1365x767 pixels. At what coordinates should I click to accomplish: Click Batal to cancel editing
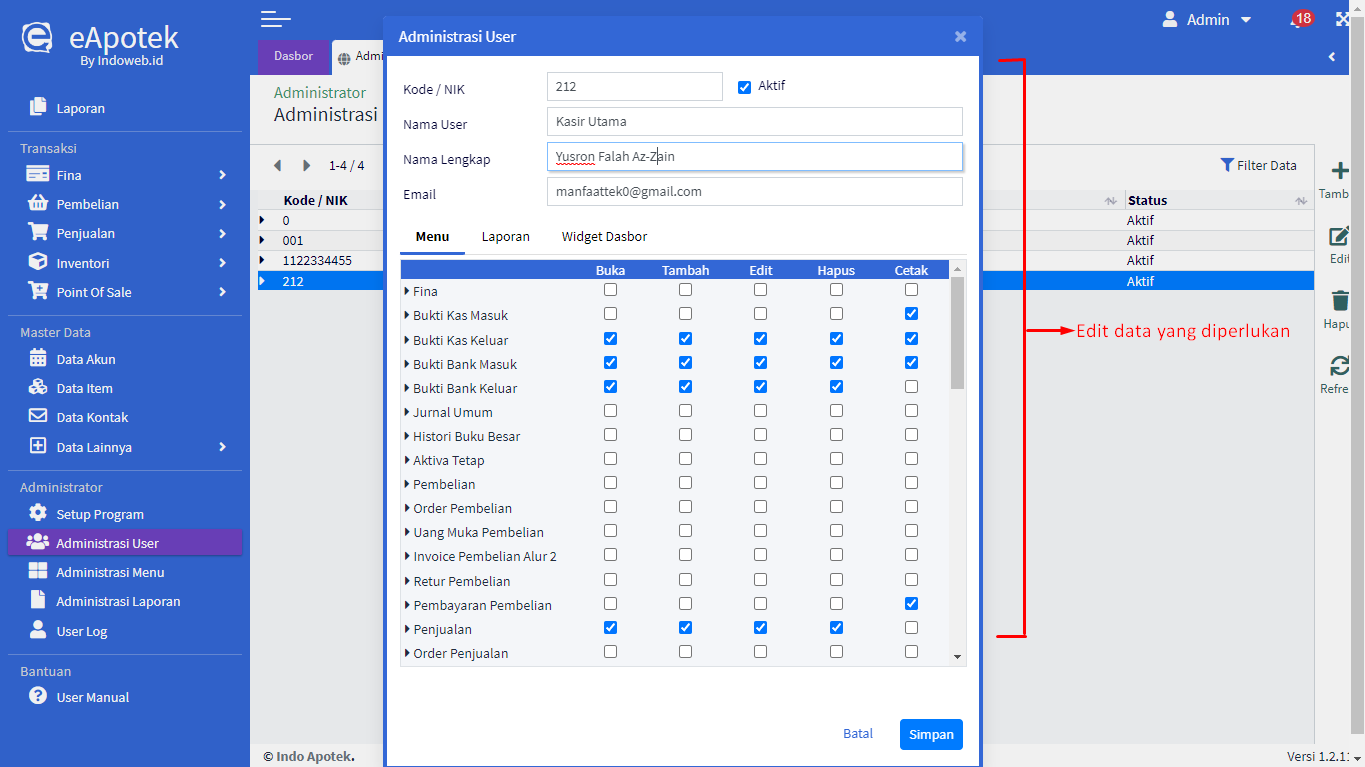pyautogui.click(x=857, y=734)
